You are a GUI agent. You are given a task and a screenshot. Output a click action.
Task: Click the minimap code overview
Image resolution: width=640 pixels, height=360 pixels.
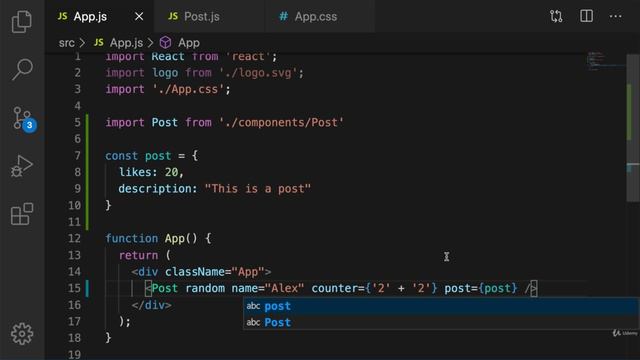tap(605, 61)
